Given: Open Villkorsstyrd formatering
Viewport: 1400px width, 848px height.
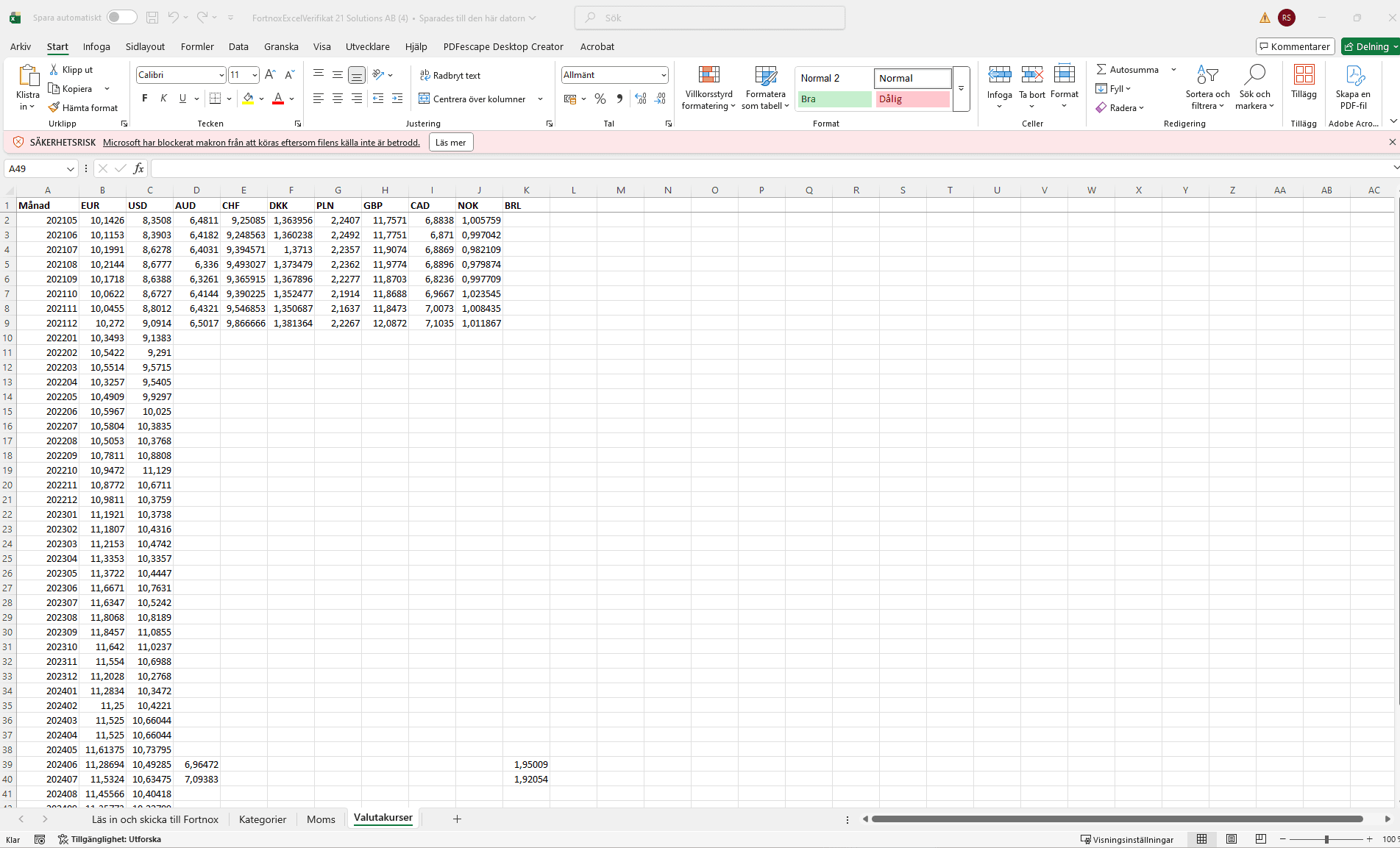Looking at the screenshot, I should [708, 87].
